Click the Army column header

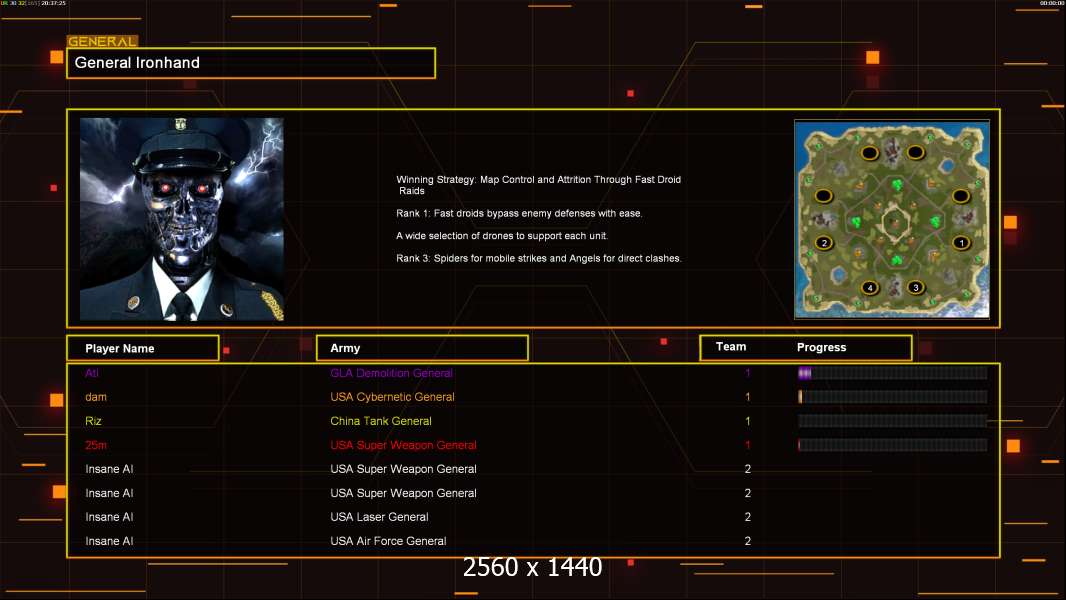pyautogui.click(x=422, y=348)
